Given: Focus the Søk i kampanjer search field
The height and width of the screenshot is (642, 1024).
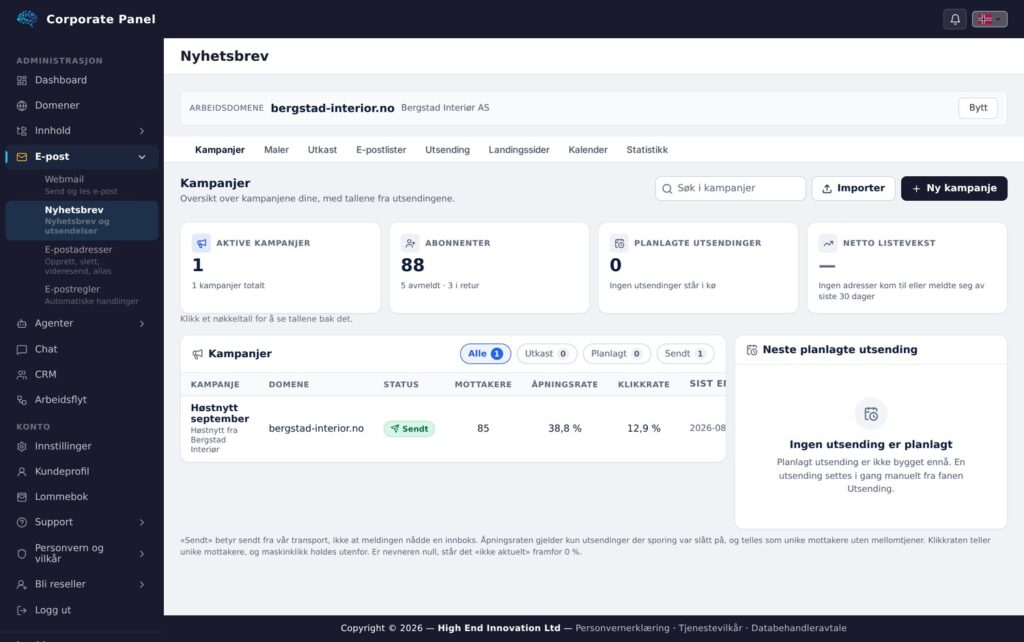Looking at the screenshot, I should (730, 188).
